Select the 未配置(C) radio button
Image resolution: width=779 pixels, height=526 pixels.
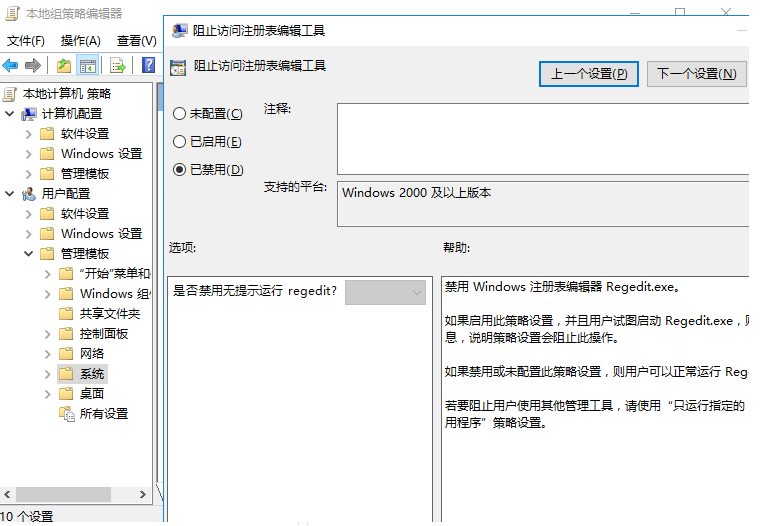pos(180,114)
